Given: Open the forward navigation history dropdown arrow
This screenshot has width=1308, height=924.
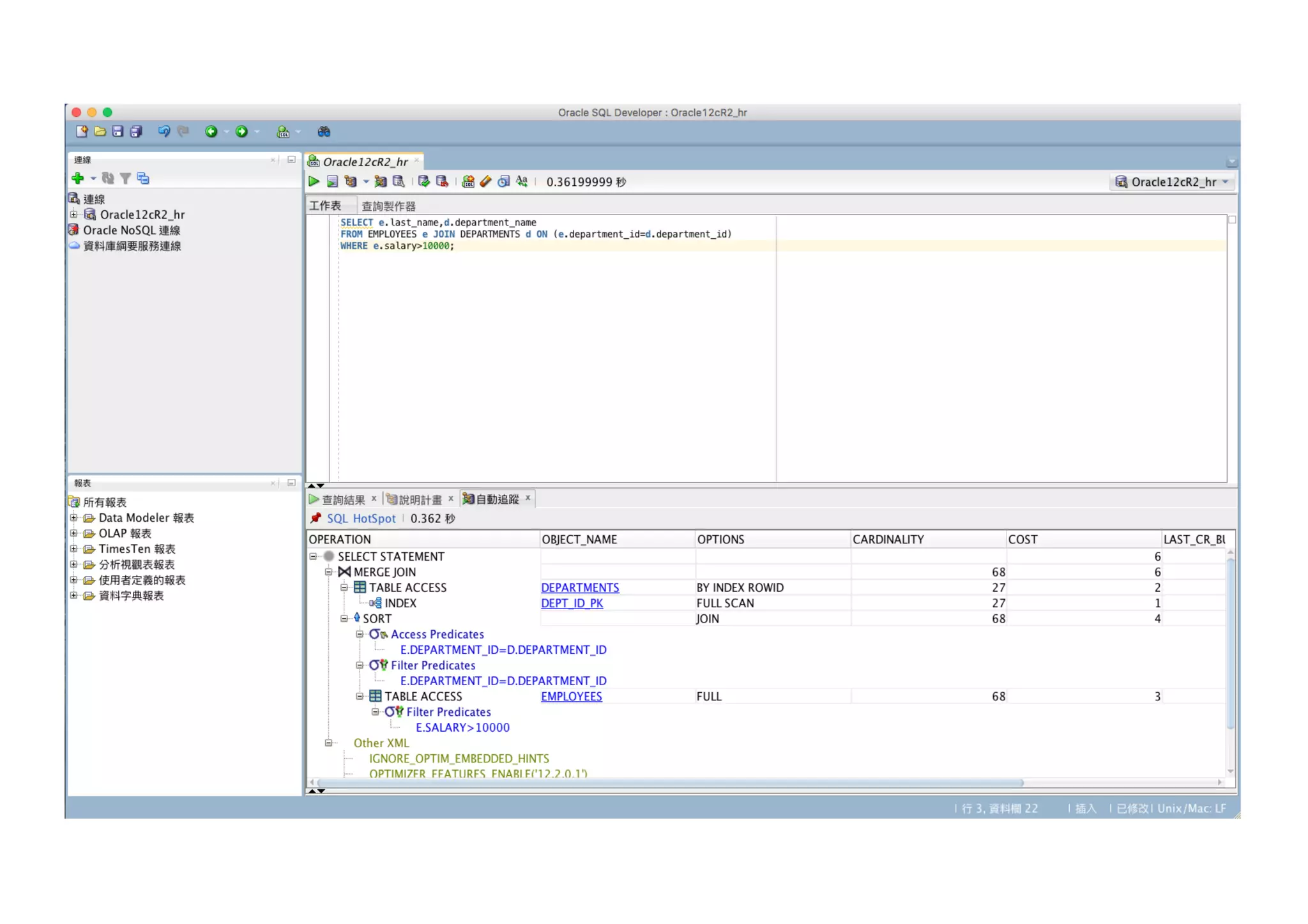Looking at the screenshot, I should pyautogui.click(x=257, y=132).
